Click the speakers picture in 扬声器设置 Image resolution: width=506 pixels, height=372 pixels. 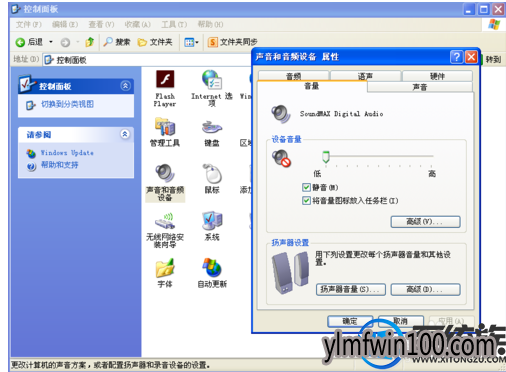(290, 273)
